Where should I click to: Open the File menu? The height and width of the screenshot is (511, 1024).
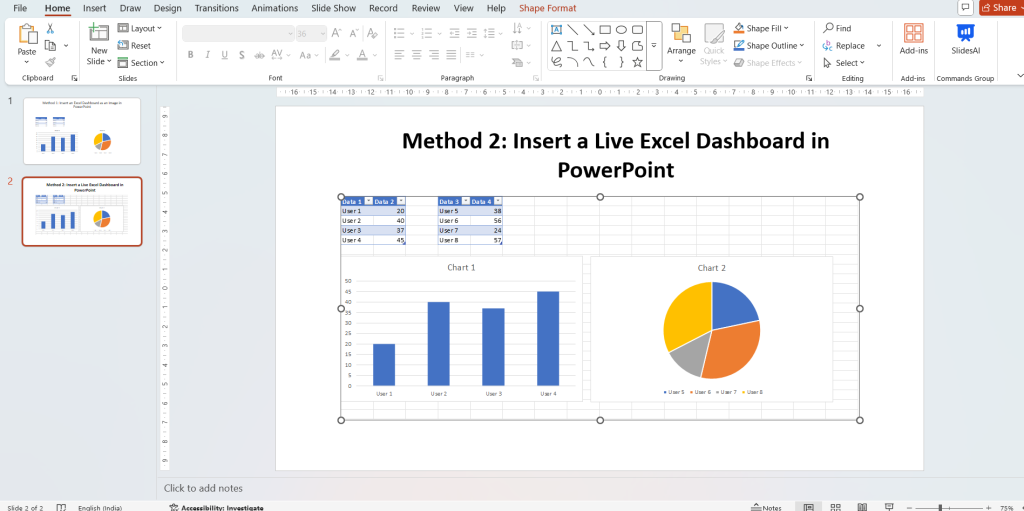click(20, 8)
